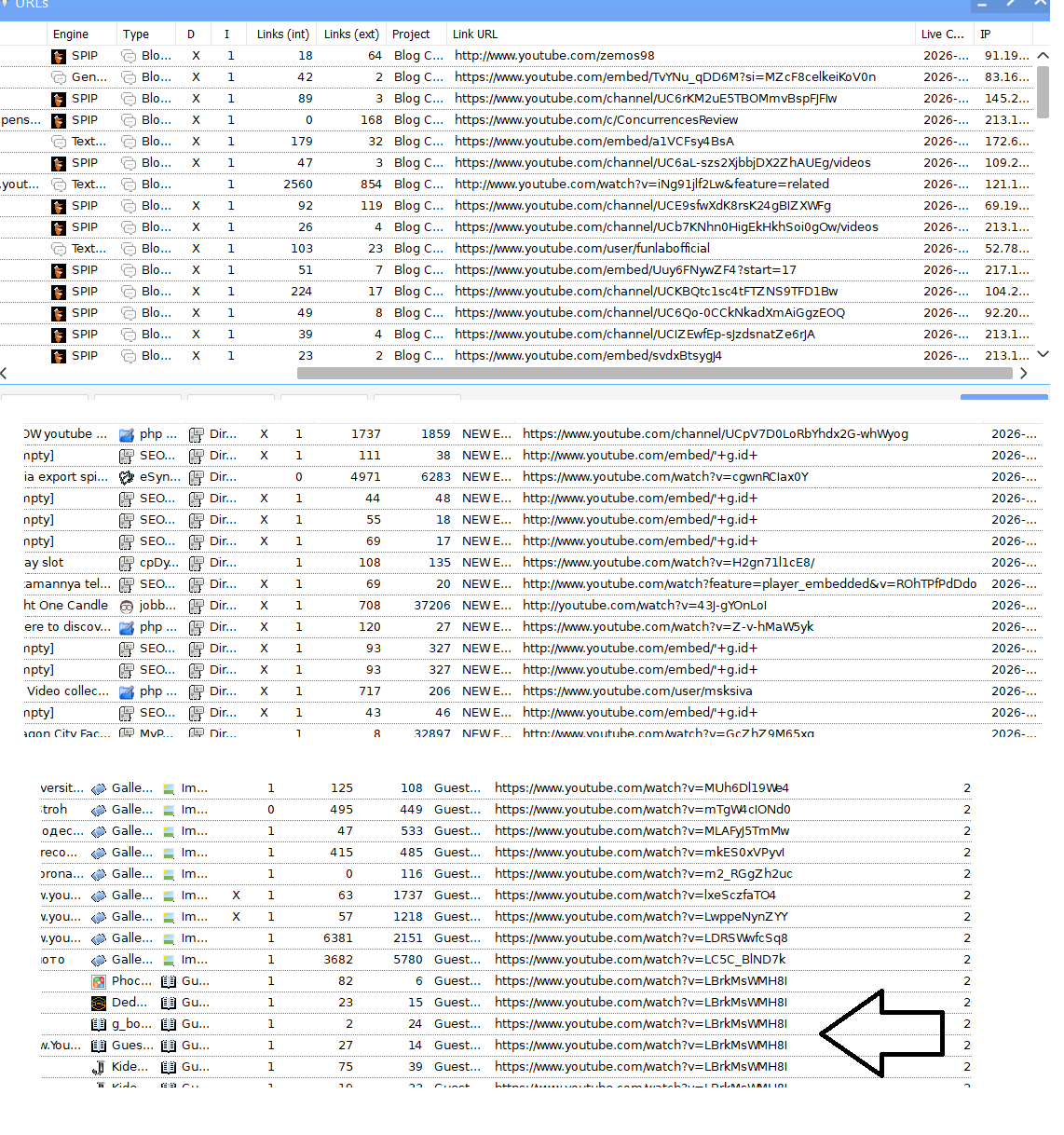Click the Blog type icon in ConcurrencesReview row
The height and width of the screenshot is (1135, 1064).
point(129,120)
